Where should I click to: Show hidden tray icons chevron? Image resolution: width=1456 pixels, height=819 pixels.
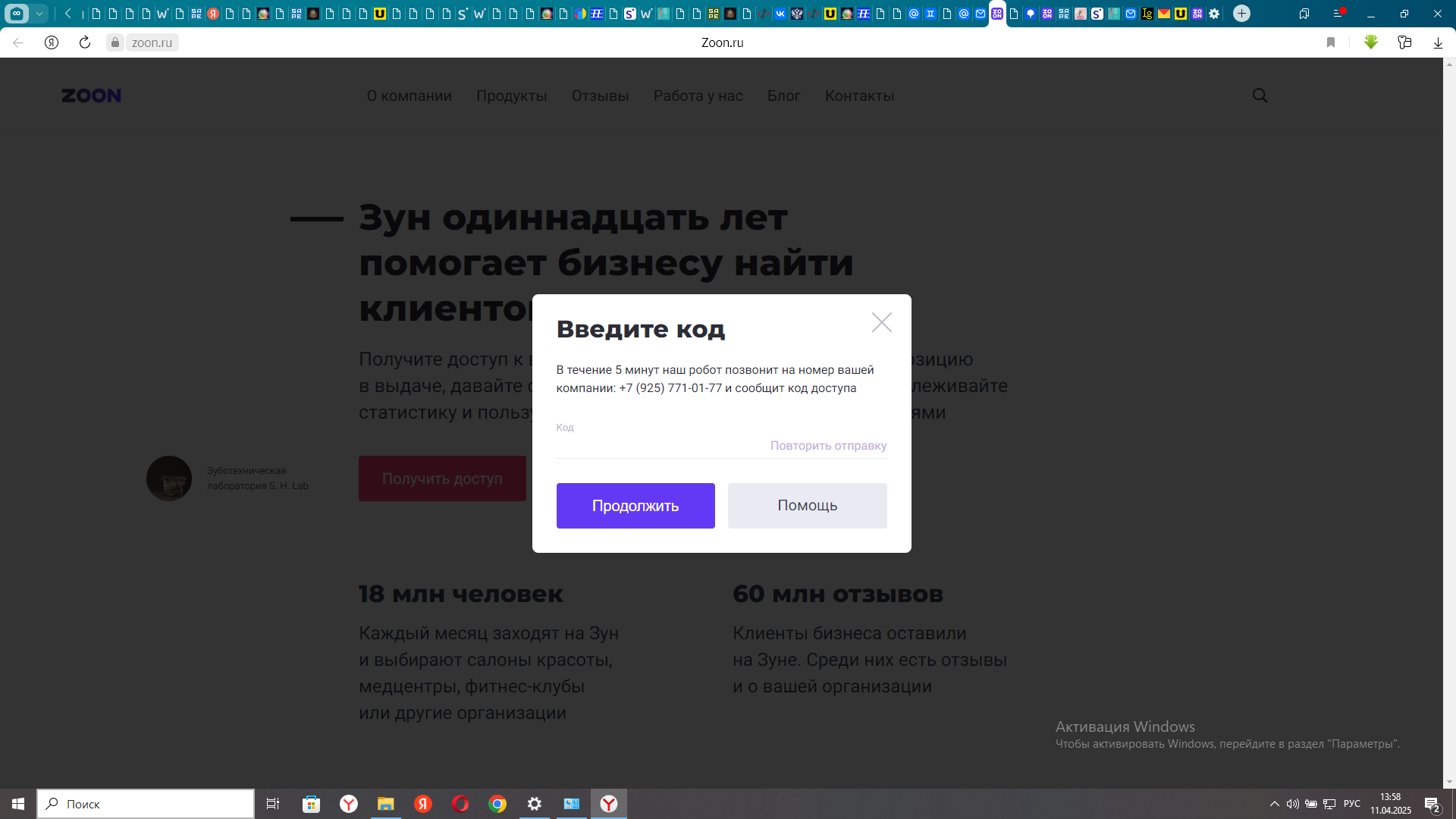pos(1275,804)
